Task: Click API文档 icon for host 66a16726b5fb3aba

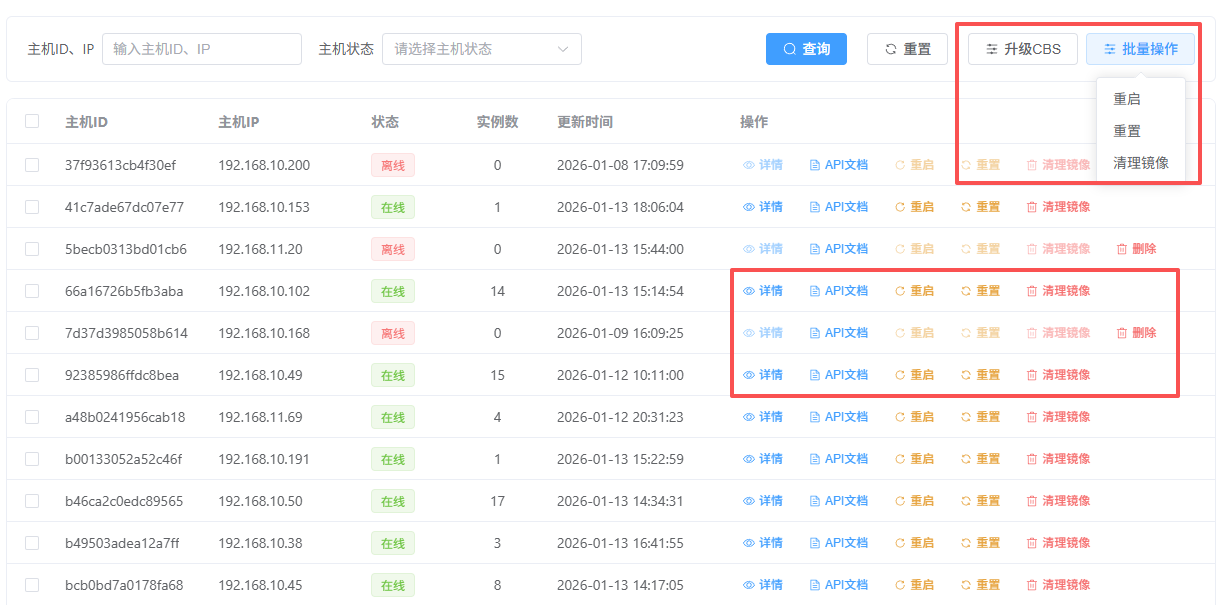Action: 814,291
